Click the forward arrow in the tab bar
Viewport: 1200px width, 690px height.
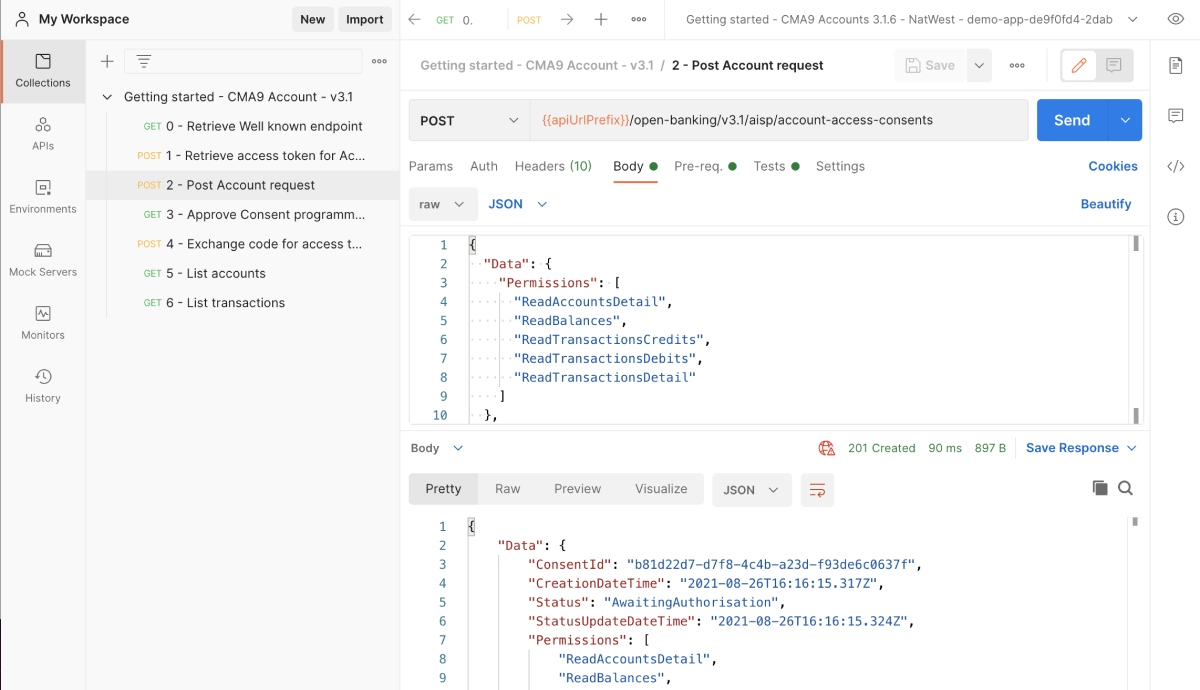click(x=567, y=19)
